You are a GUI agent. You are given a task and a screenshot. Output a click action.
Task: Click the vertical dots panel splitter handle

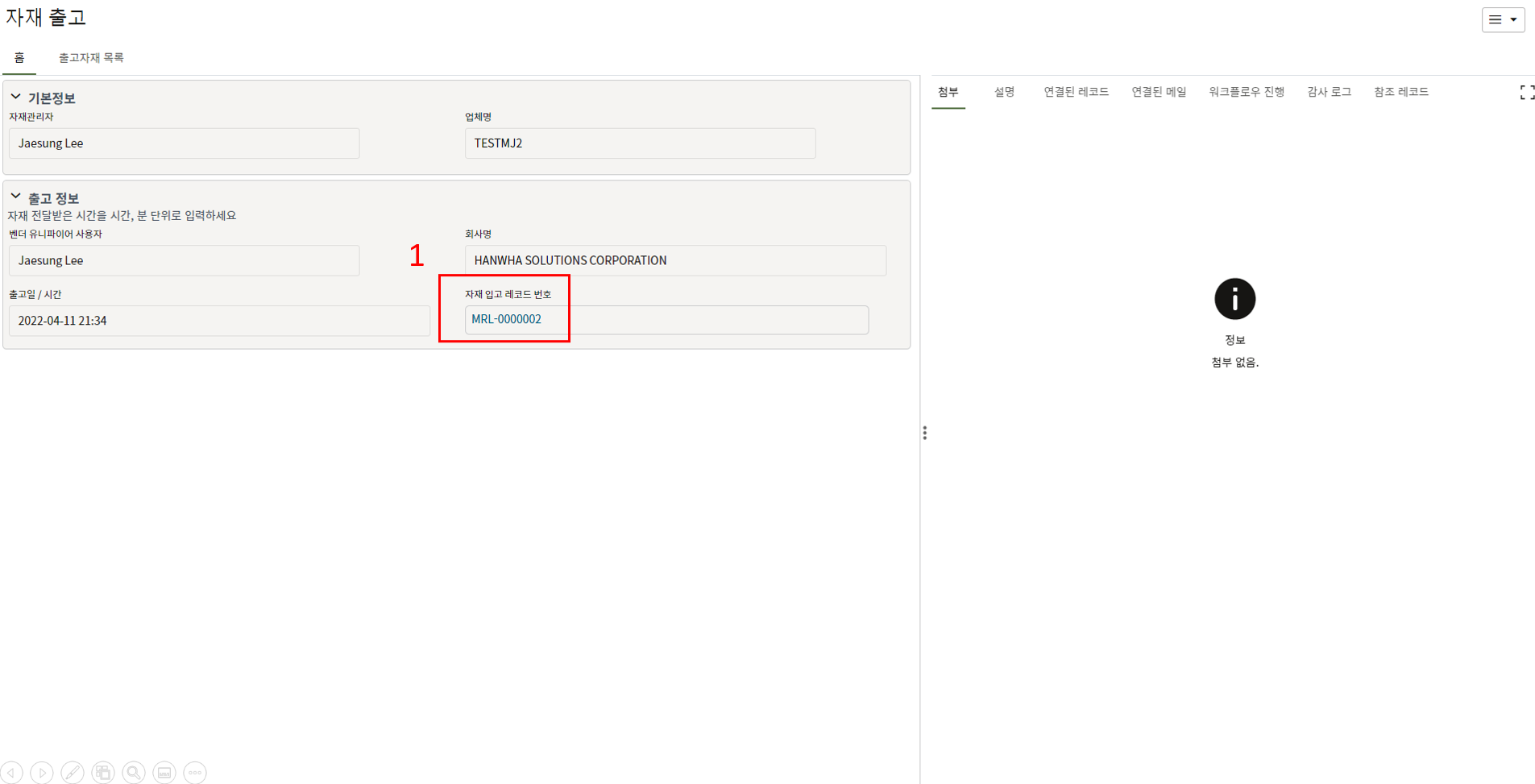(924, 433)
